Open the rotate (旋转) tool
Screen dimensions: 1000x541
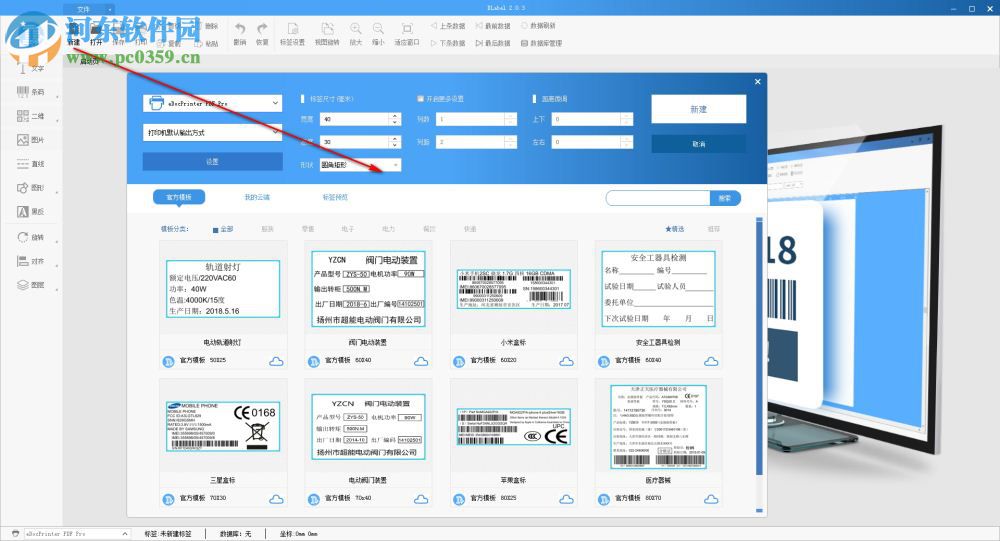pos(30,237)
